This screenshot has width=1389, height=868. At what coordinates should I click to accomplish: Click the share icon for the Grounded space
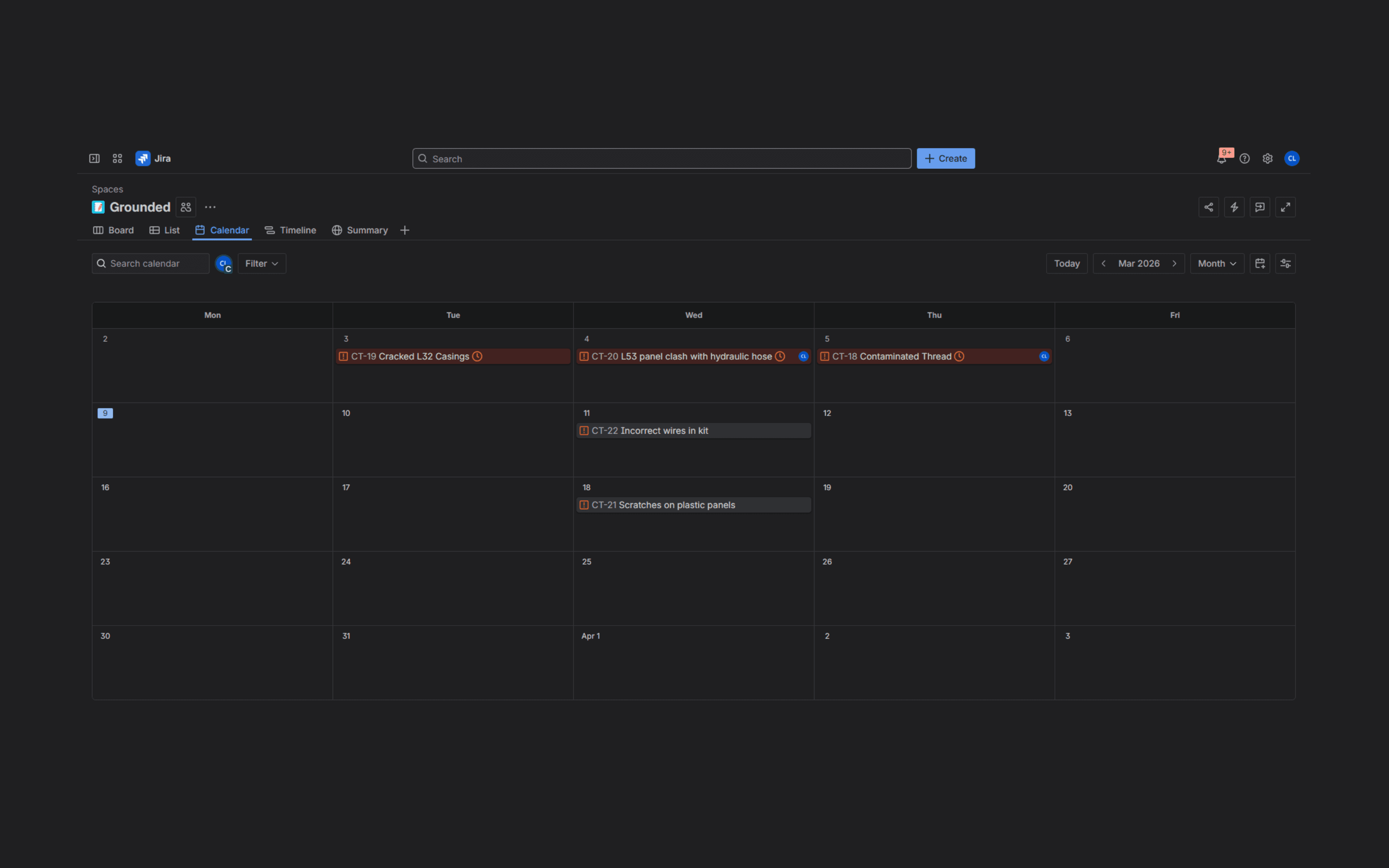(x=1208, y=207)
